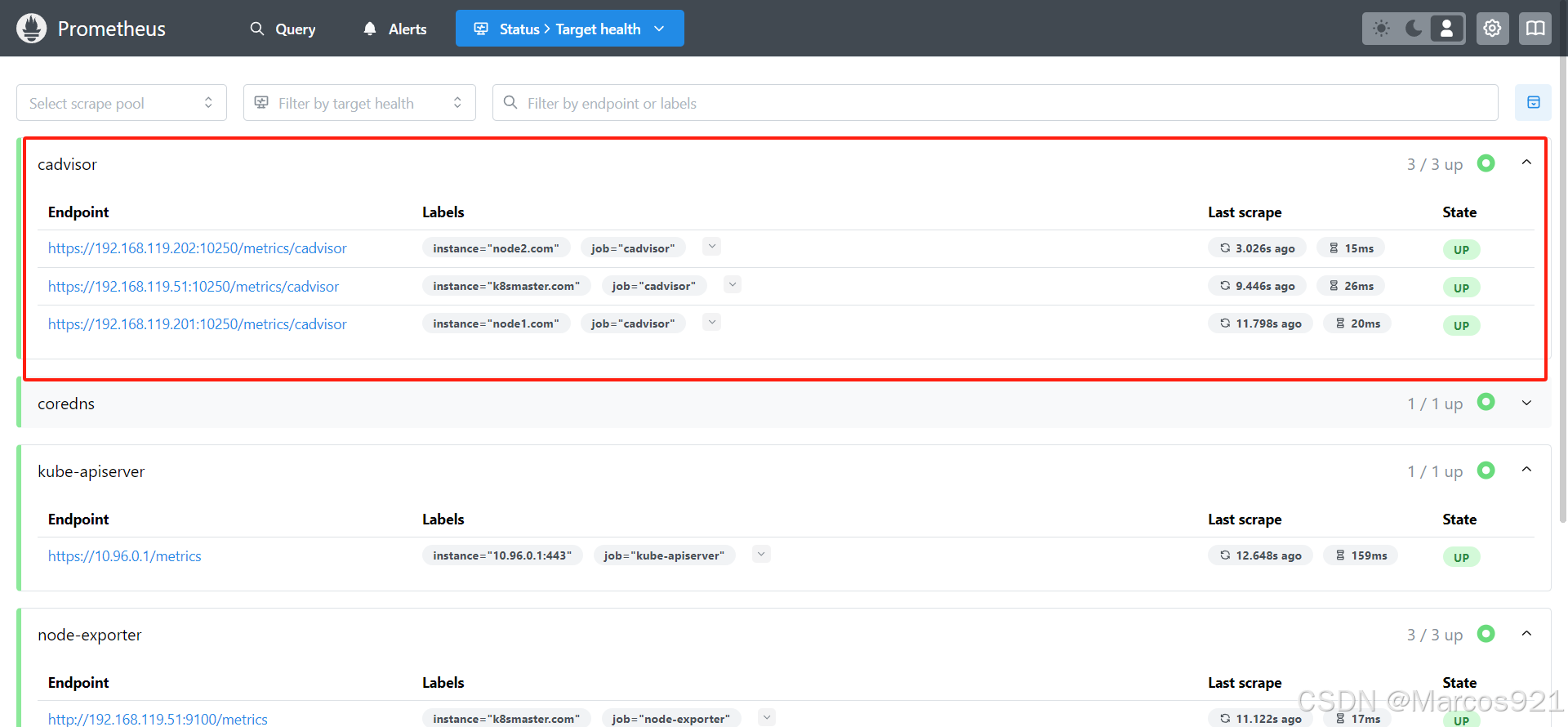This screenshot has height=727, width=1568.
Task: Click the 3.026s ago last scrape badge
Action: point(1257,248)
